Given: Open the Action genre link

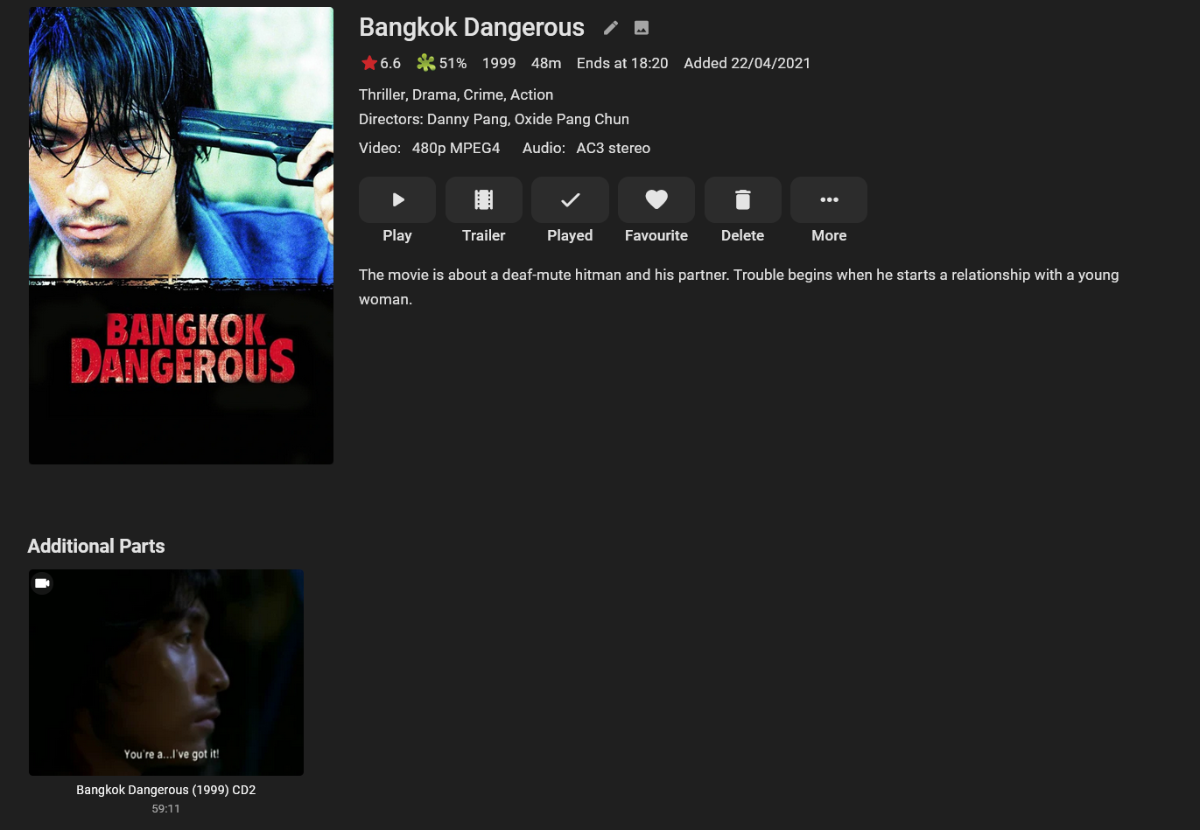Looking at the screenshot, I should click(532, 95).
